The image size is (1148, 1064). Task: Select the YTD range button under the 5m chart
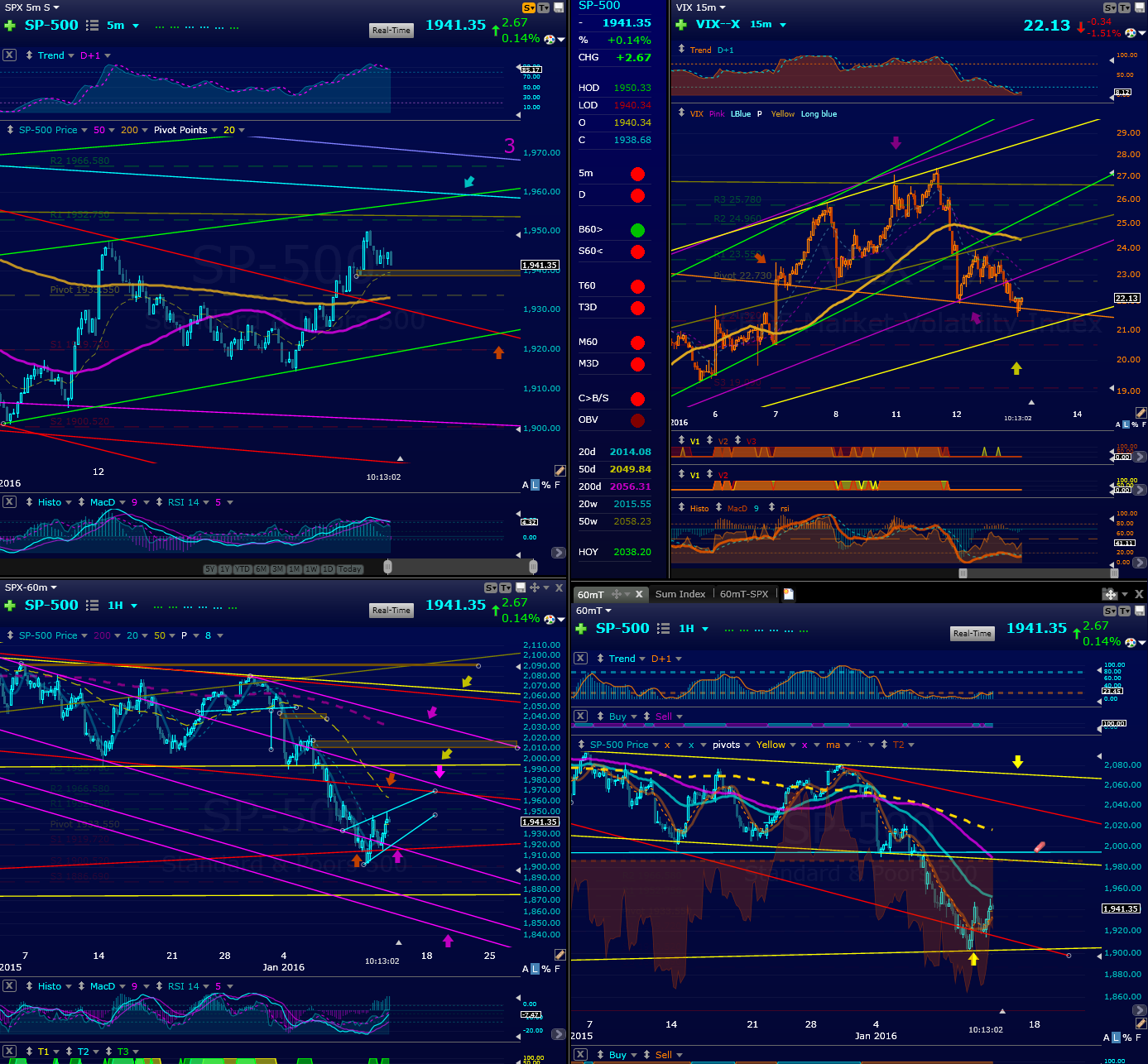(x=243, y=569)
